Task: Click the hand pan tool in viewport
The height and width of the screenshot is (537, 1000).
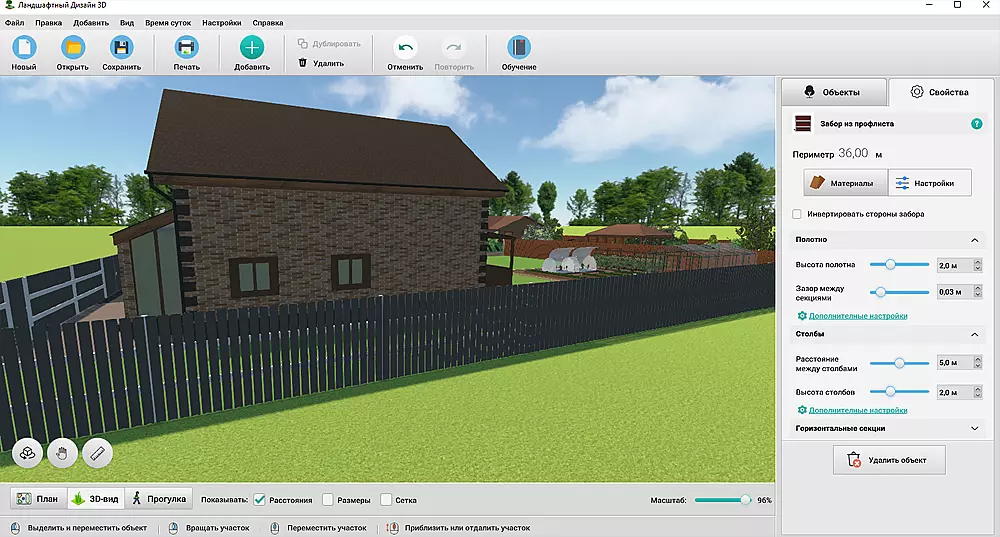Action: pos(62,453)
